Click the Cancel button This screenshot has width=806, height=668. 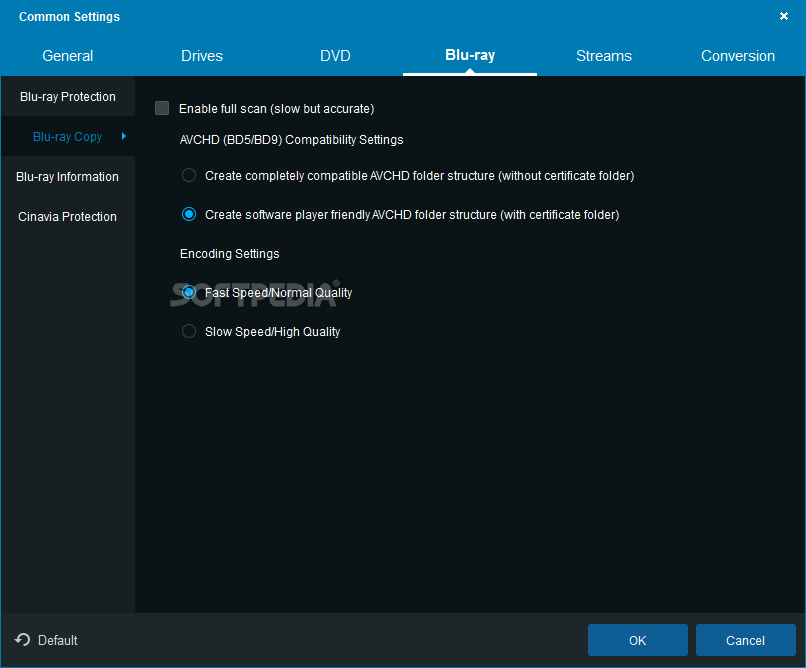pos(745,640)
